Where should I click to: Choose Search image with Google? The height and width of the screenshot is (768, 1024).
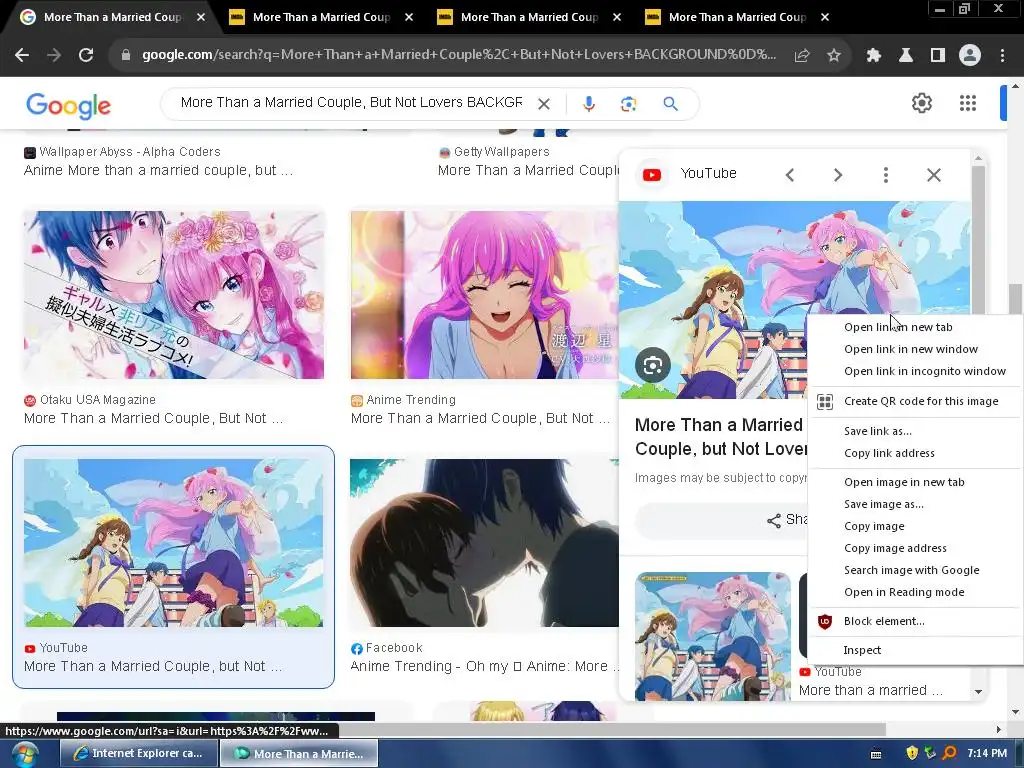click(914, 570)
